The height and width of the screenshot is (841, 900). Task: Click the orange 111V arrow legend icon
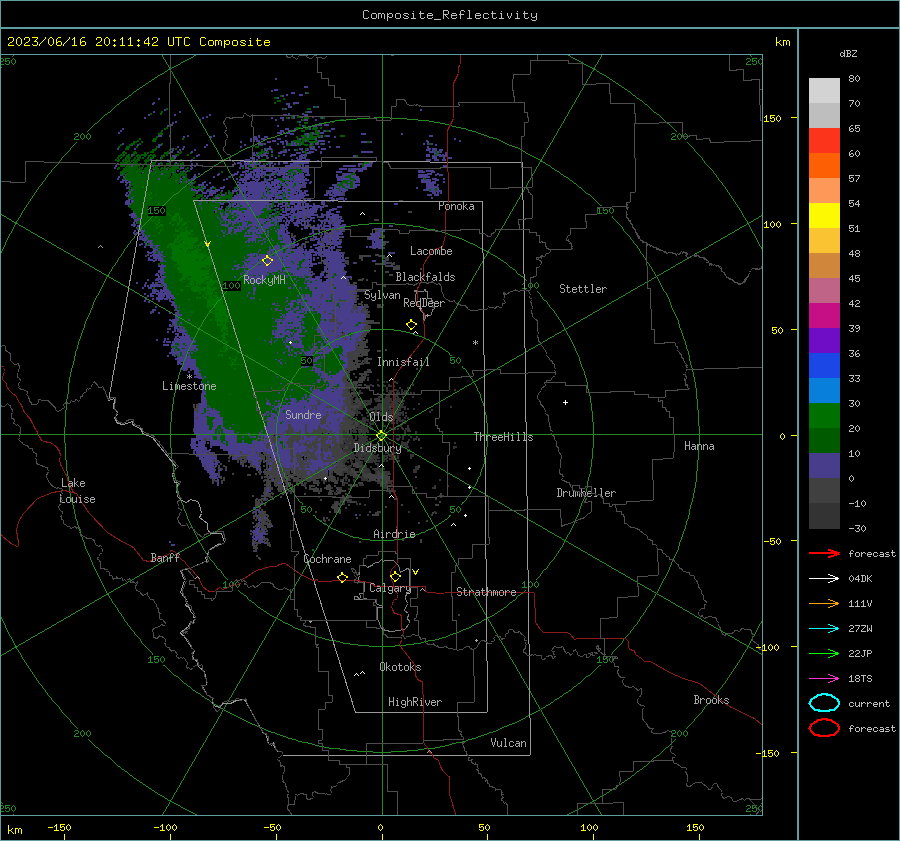click(x=824, y=603)
